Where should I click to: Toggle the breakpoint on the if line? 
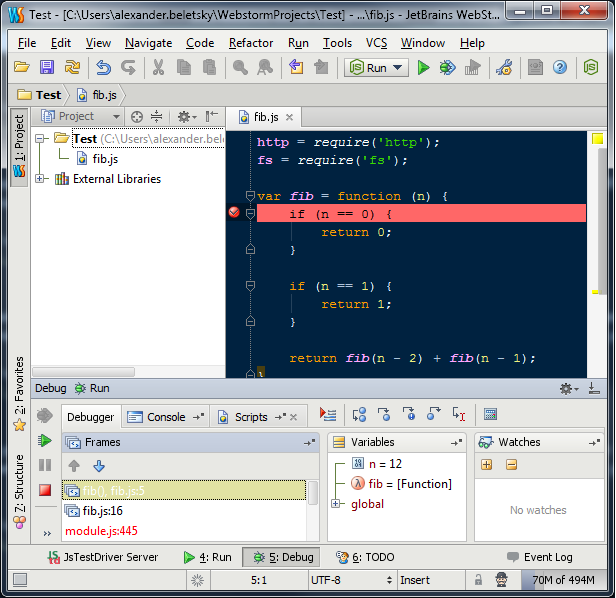(x=234, y=213)
